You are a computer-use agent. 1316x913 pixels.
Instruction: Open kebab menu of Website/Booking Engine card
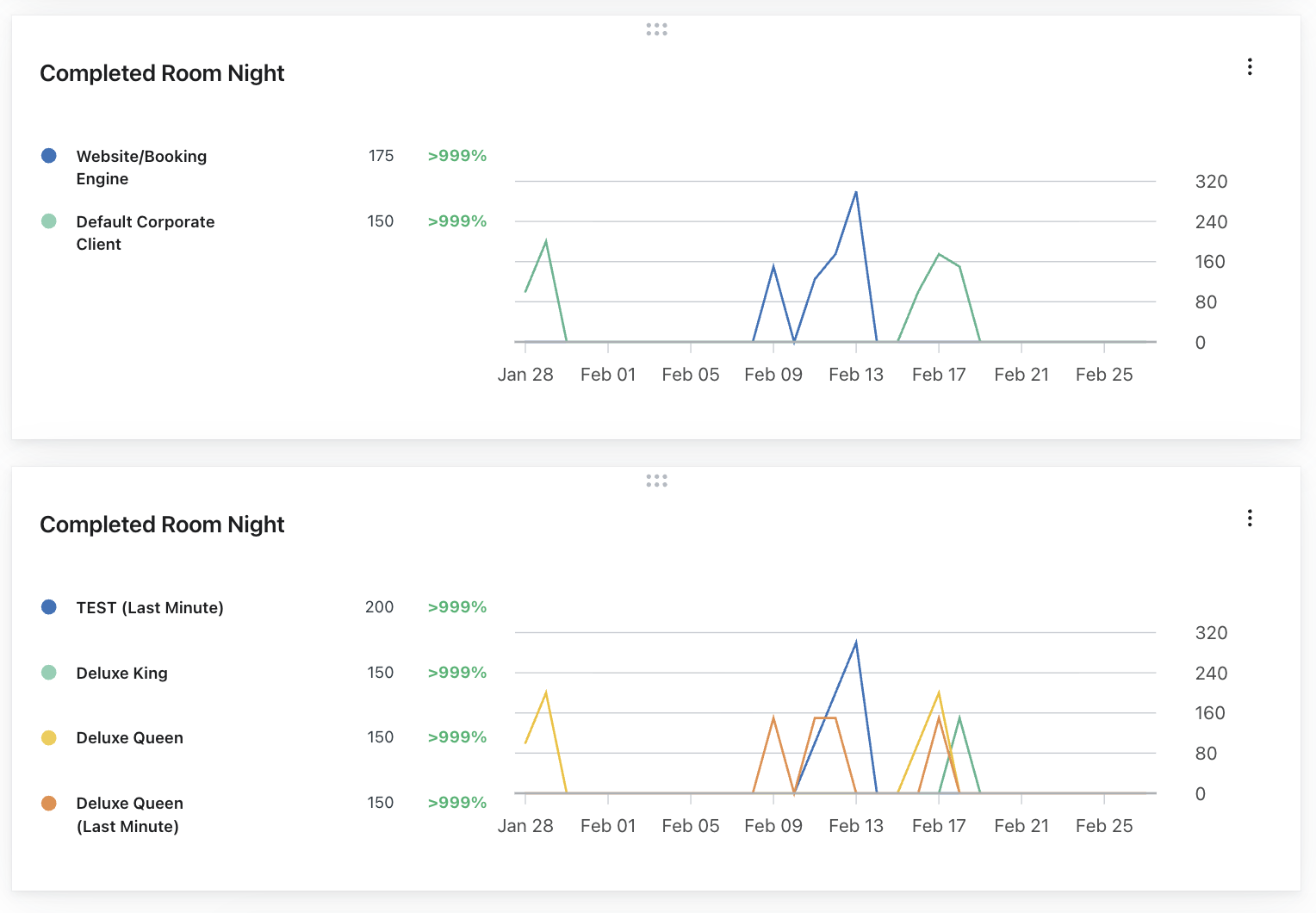1250,67
